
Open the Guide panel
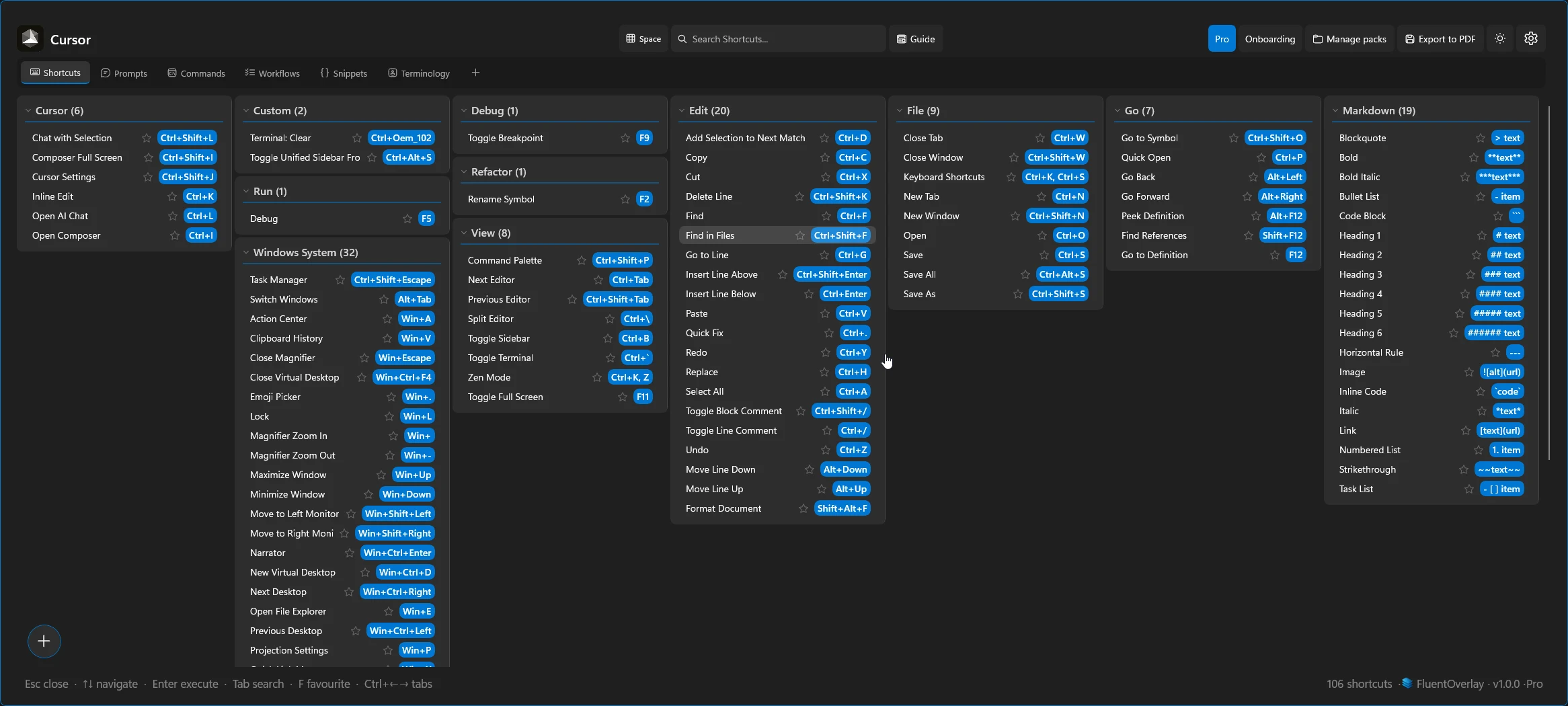click(915, 38)
